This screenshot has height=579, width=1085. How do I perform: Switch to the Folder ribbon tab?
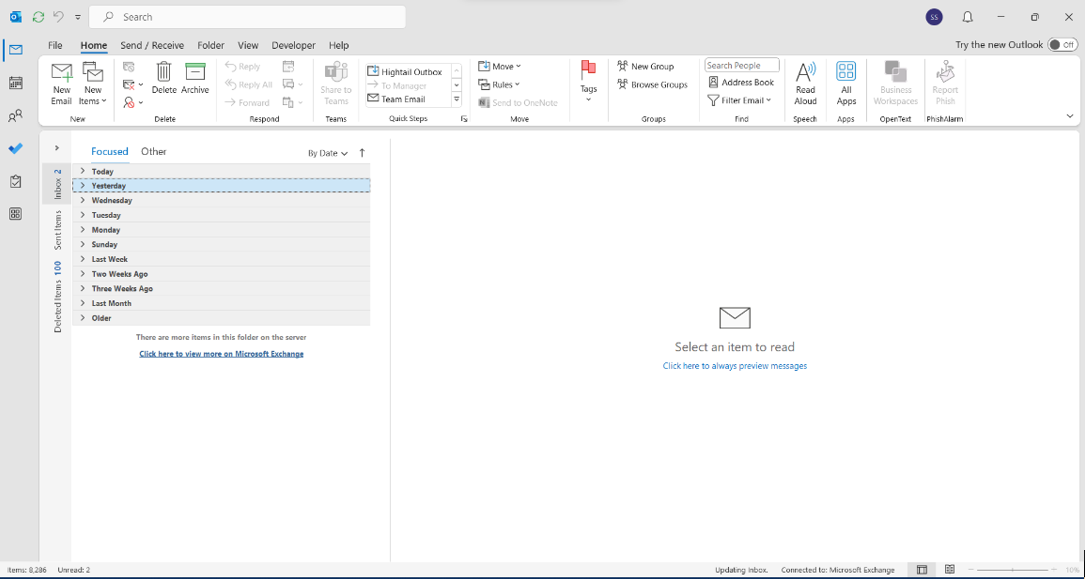tap(211, 45)
